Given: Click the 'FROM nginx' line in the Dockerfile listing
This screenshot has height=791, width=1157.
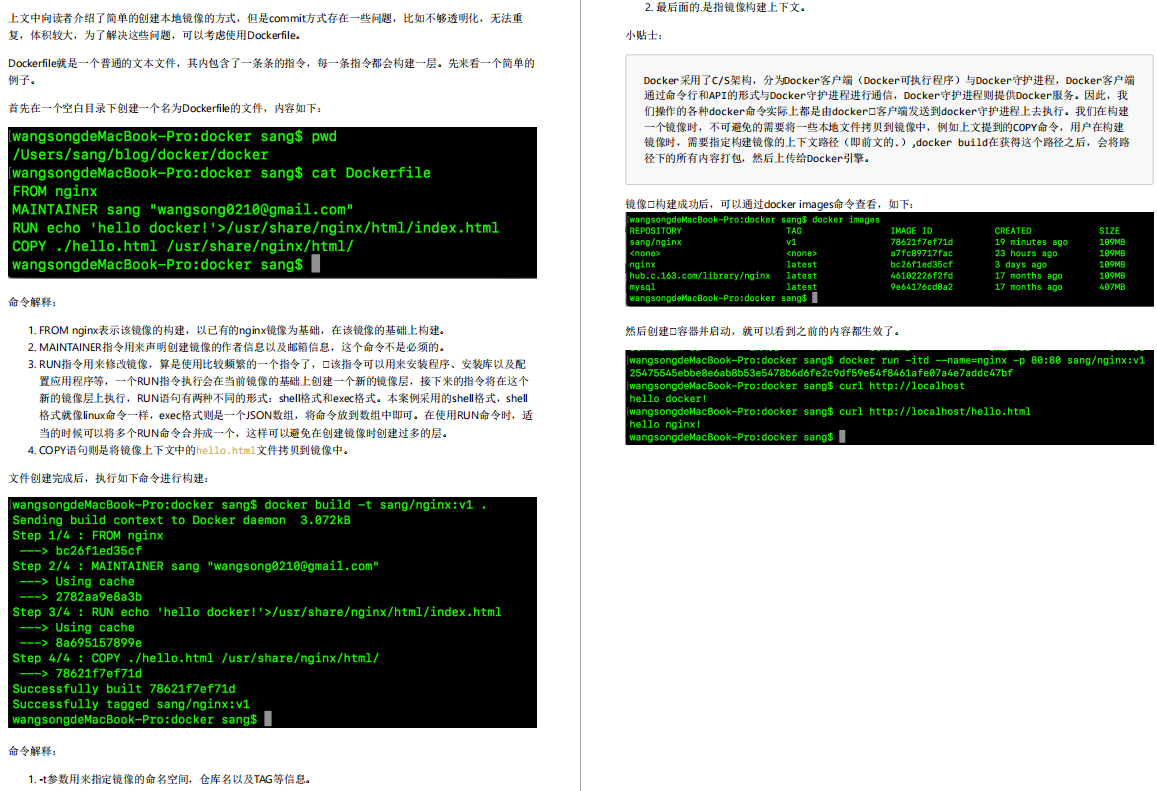Looking at the screenshot, I should click(55, 192).
